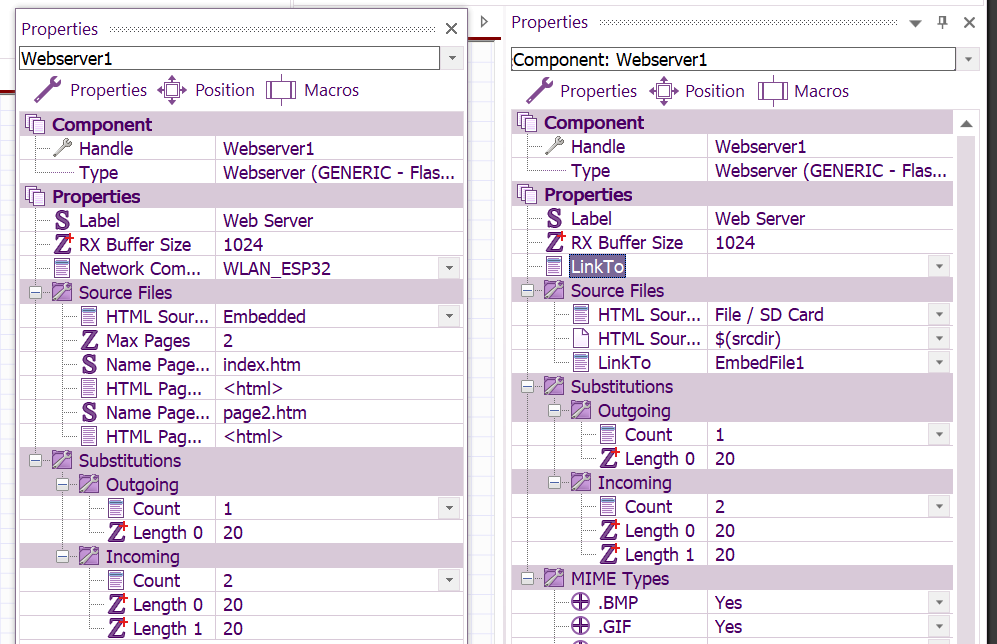Collapse the Substitutions group in right panel
Viewport: 997px width, 644px height.
(x=528, y=387)
